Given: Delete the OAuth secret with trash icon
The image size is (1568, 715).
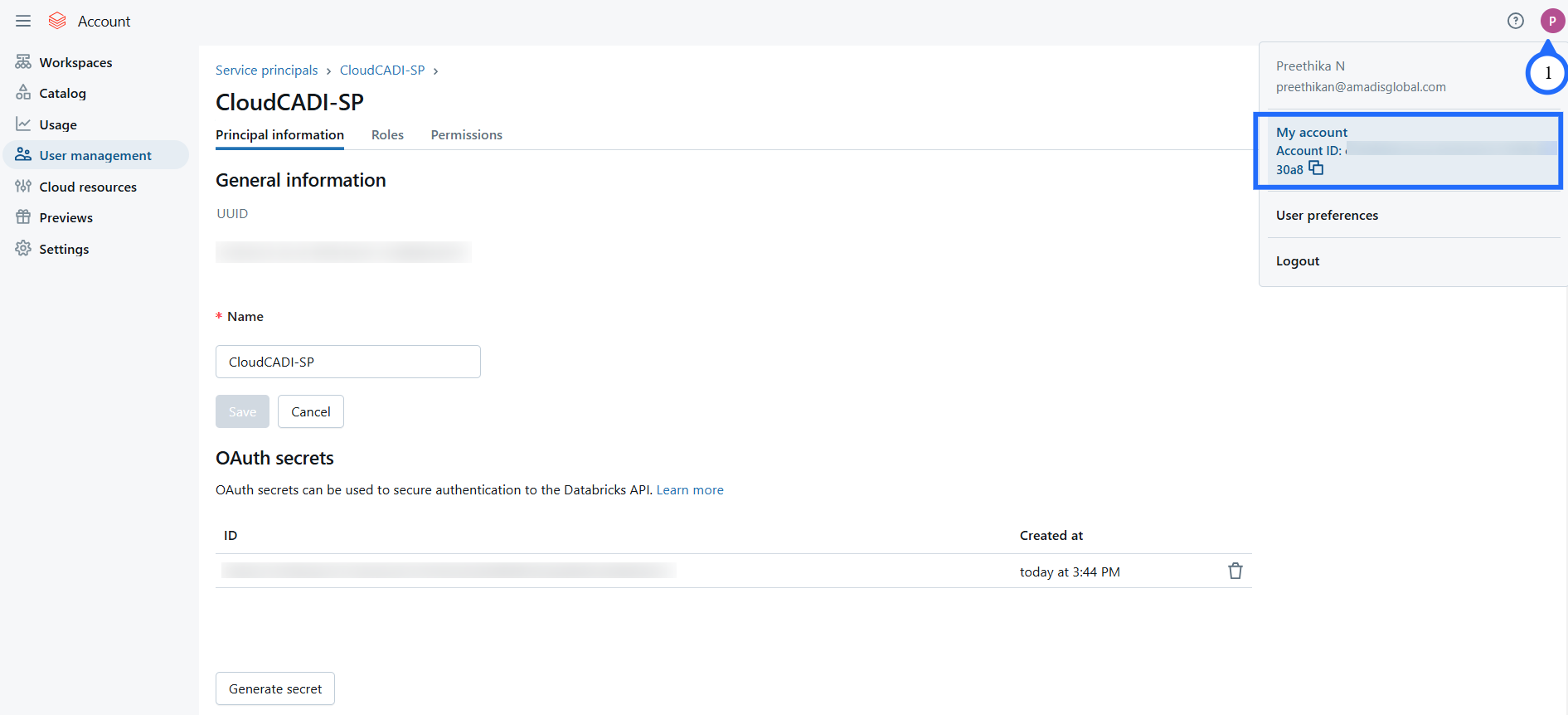Looking at the screenshot, I should [x=1235, y=571].
